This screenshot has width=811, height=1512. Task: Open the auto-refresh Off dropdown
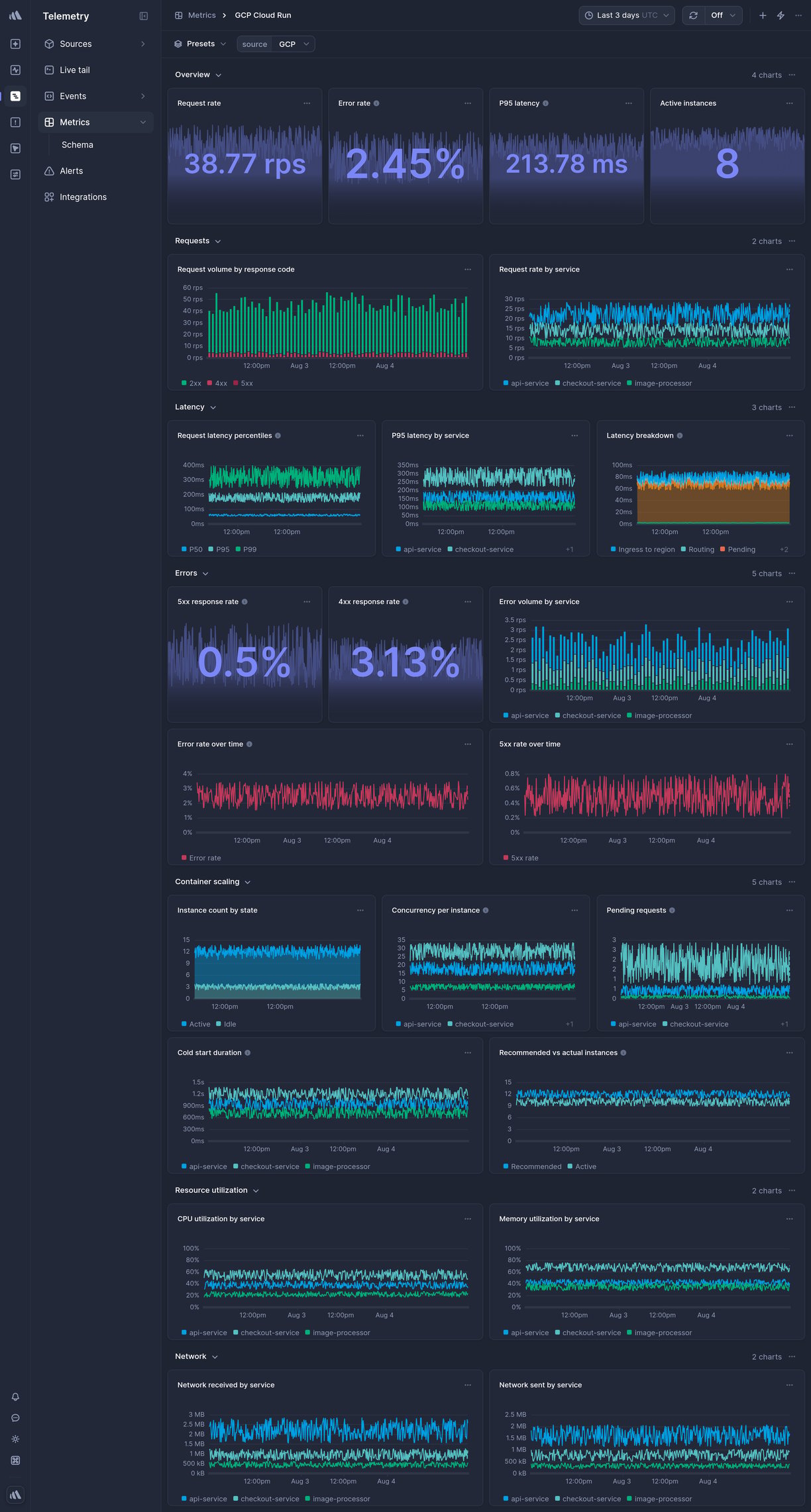(723, 15)
